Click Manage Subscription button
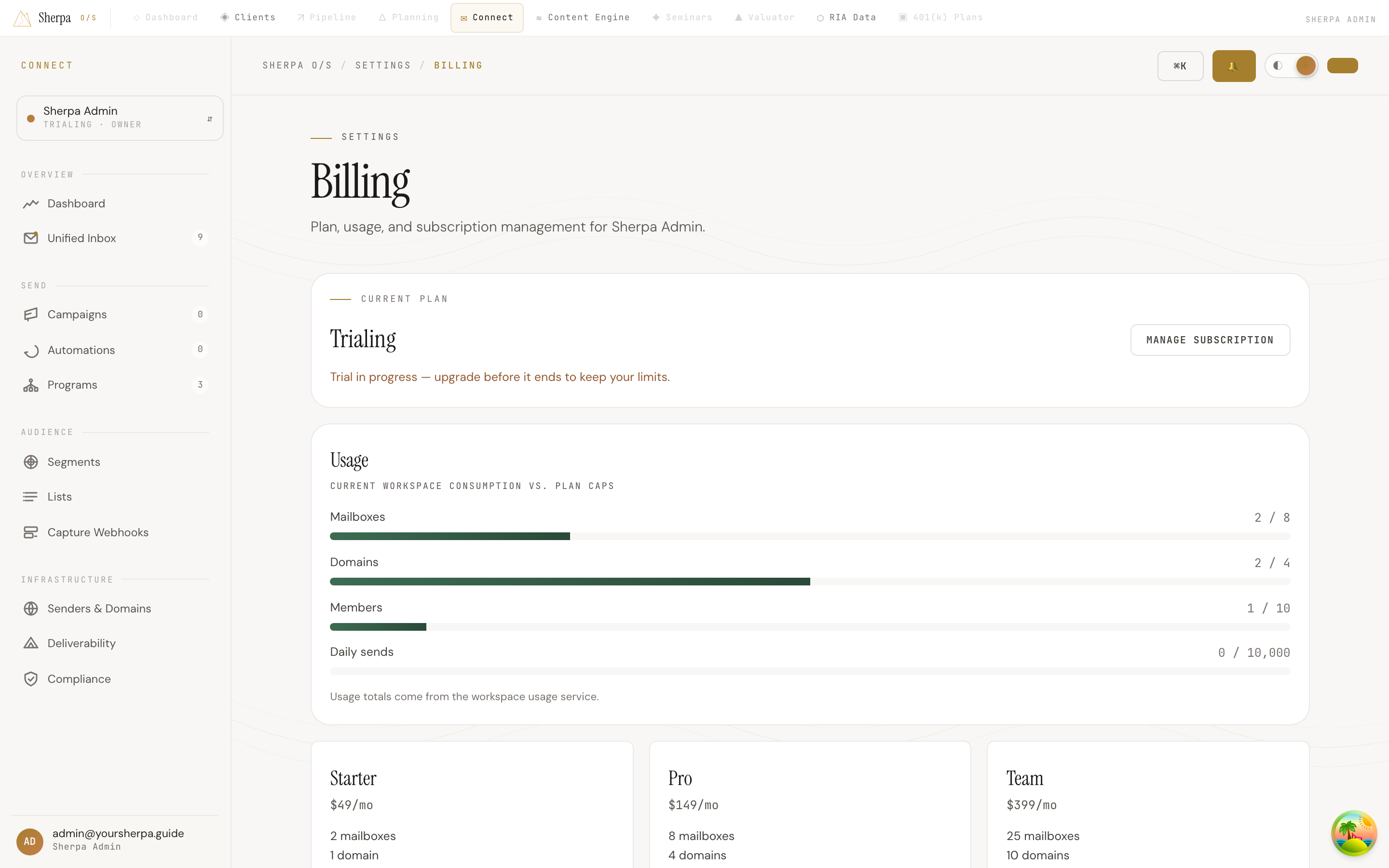The image size is (1389, 868). click(x=1210, y=340)
